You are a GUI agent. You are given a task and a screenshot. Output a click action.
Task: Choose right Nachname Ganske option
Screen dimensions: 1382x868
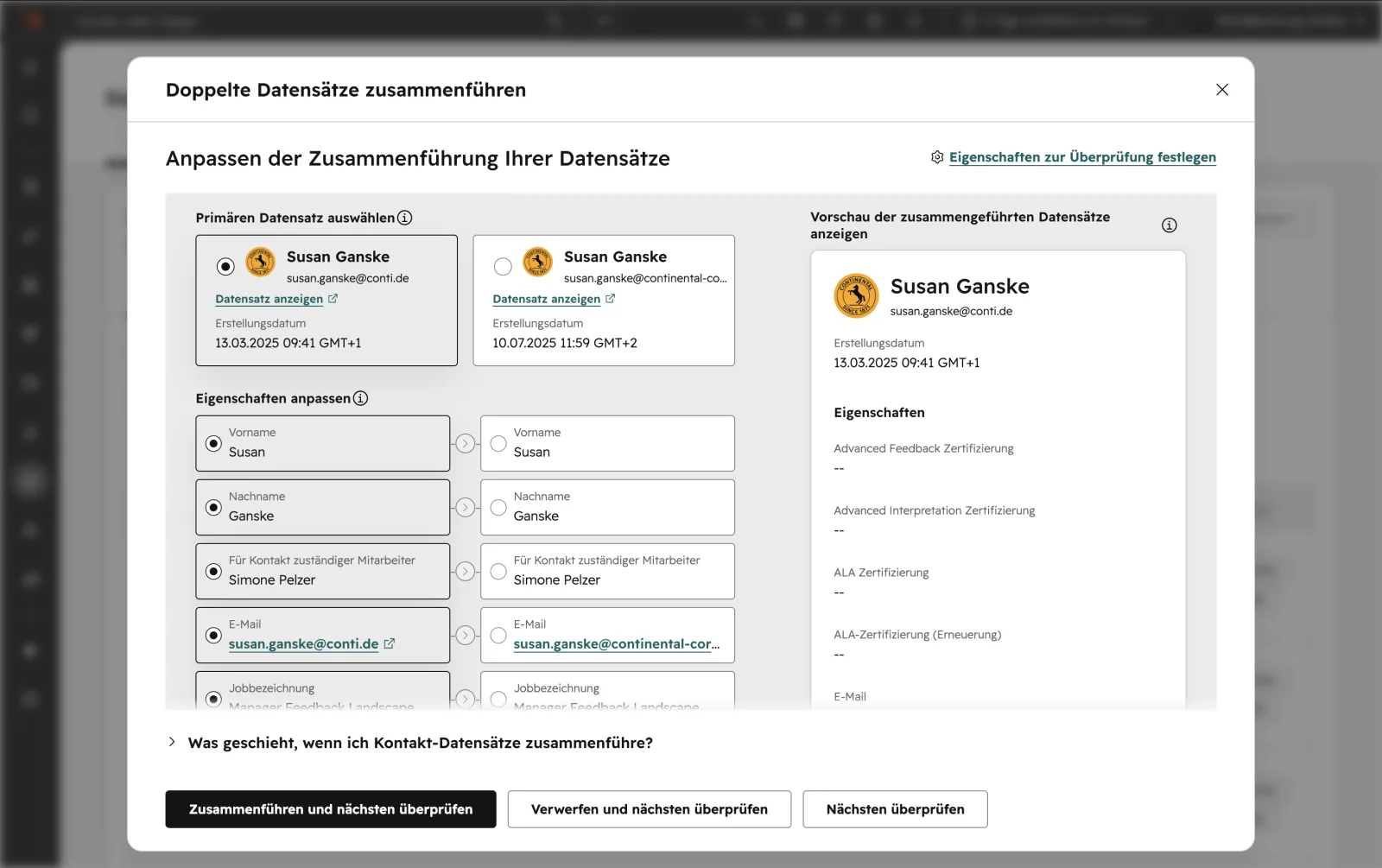click(498, 507)
